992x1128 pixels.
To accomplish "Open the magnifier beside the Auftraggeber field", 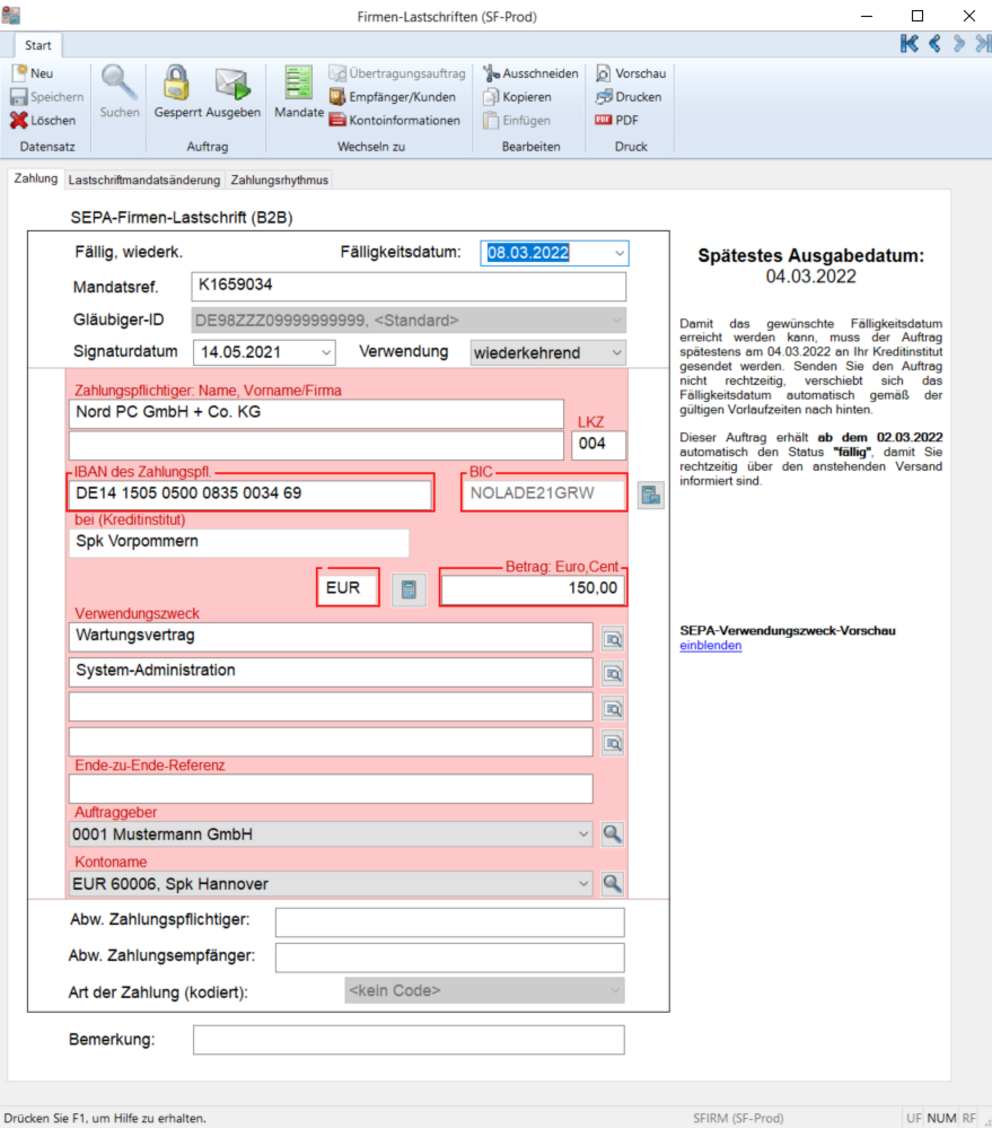I will click(612, 834).
